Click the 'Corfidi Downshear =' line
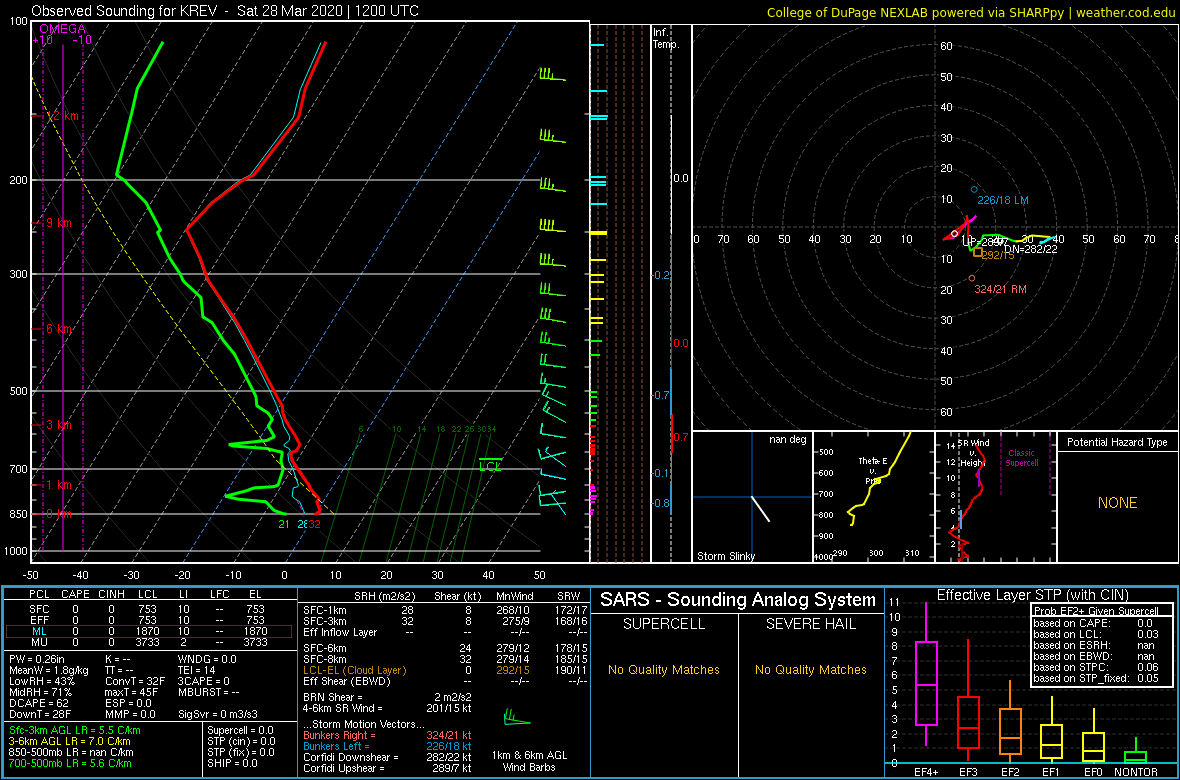 (x=386, y=757)
